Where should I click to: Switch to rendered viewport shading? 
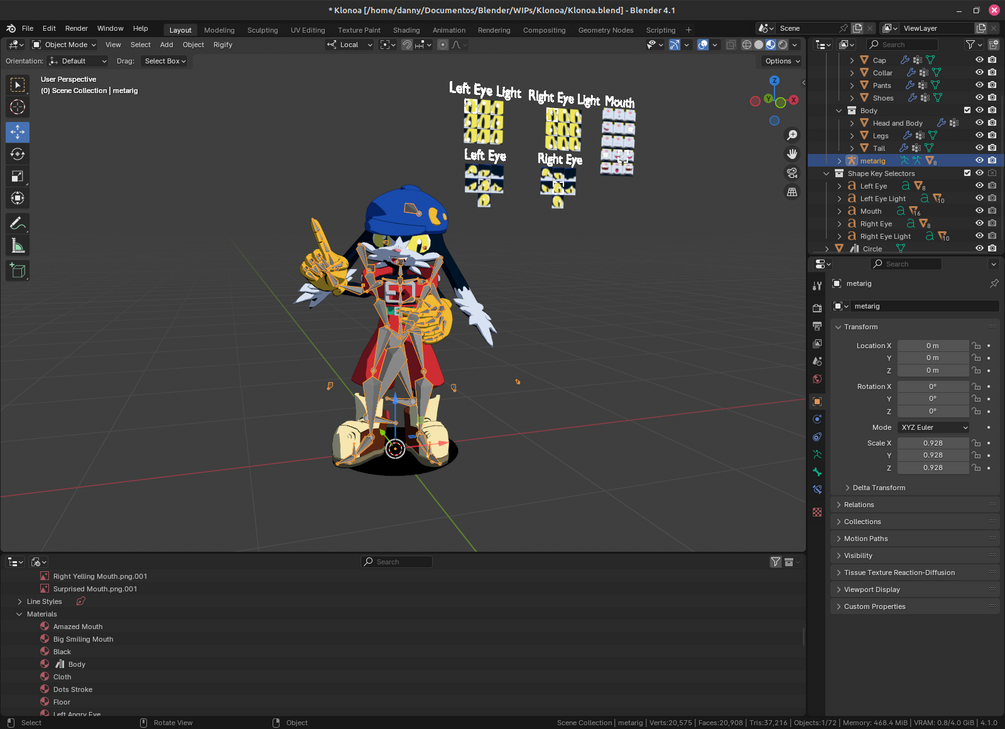click(x=783, y=45)
